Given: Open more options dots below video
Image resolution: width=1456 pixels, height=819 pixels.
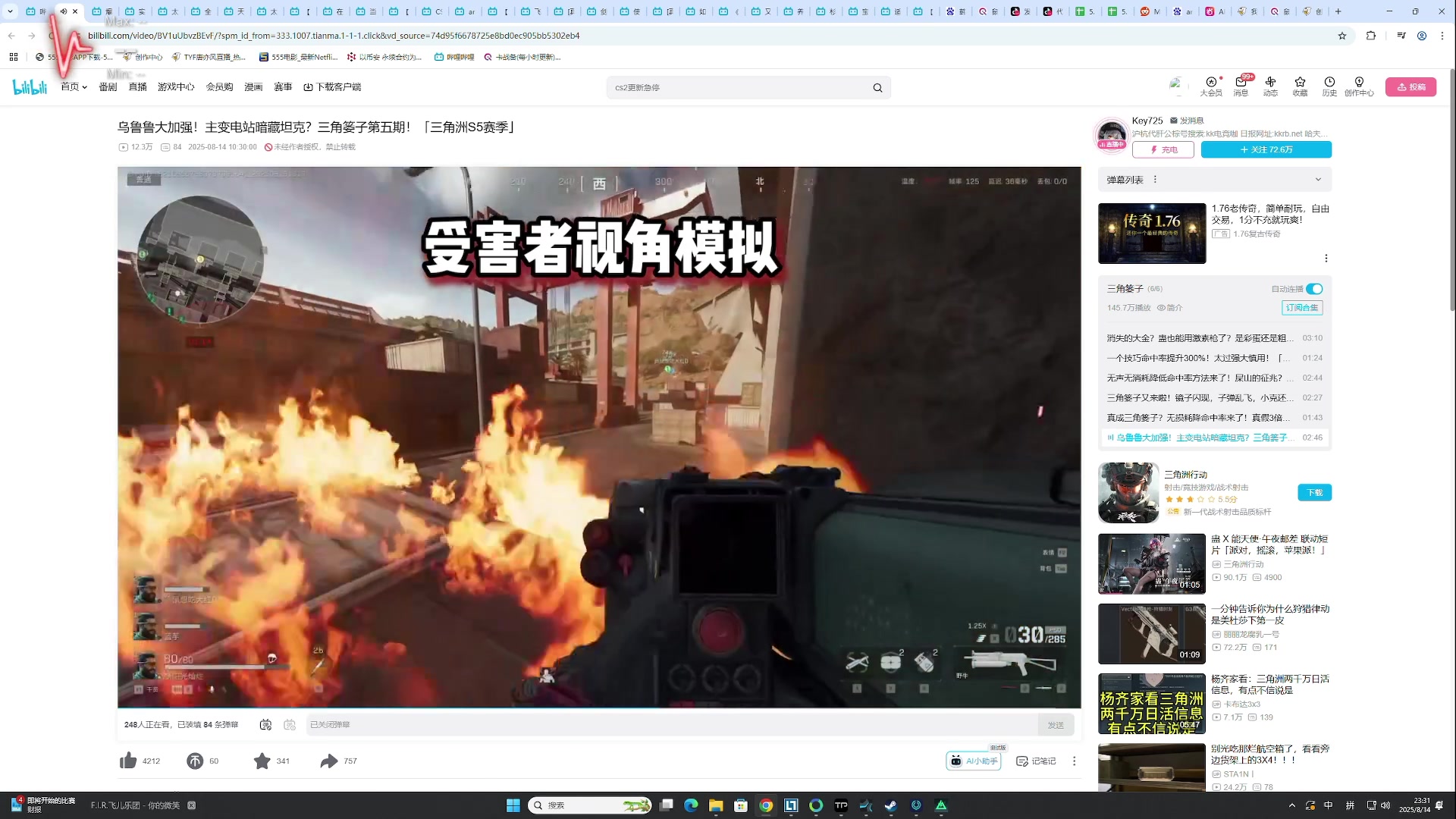Looking at the screenshot, I should [1074, 761].
